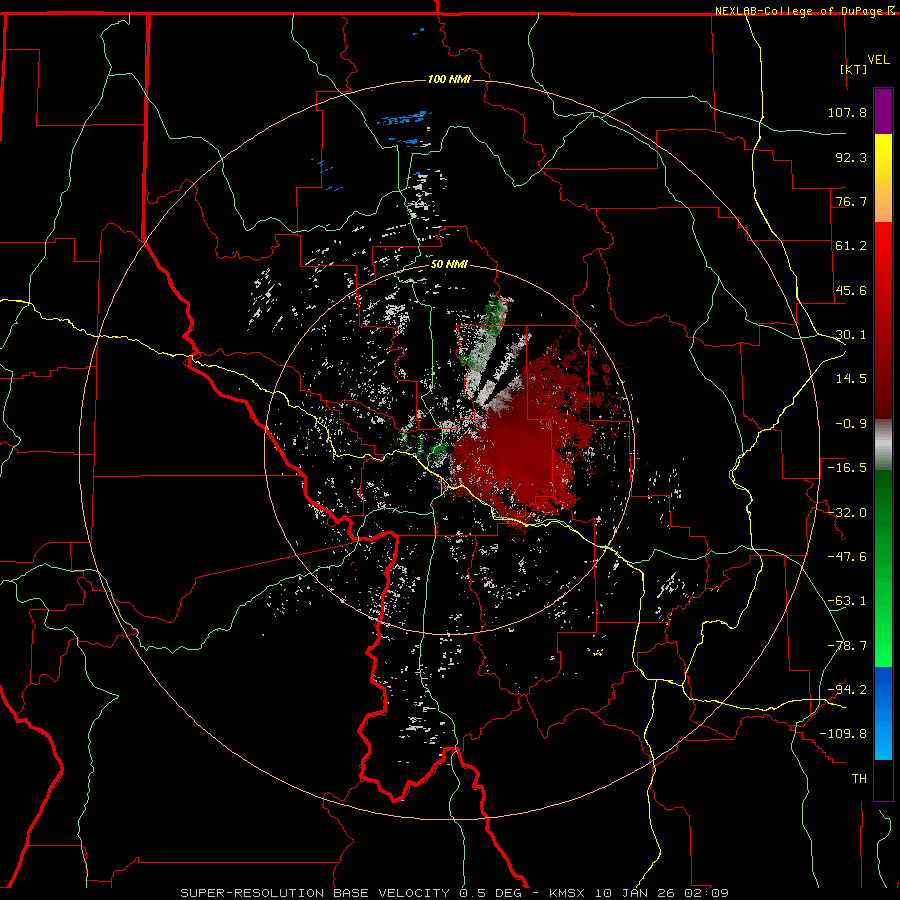Click the -94.2 velocity scale value

click(x=847, y=690)
